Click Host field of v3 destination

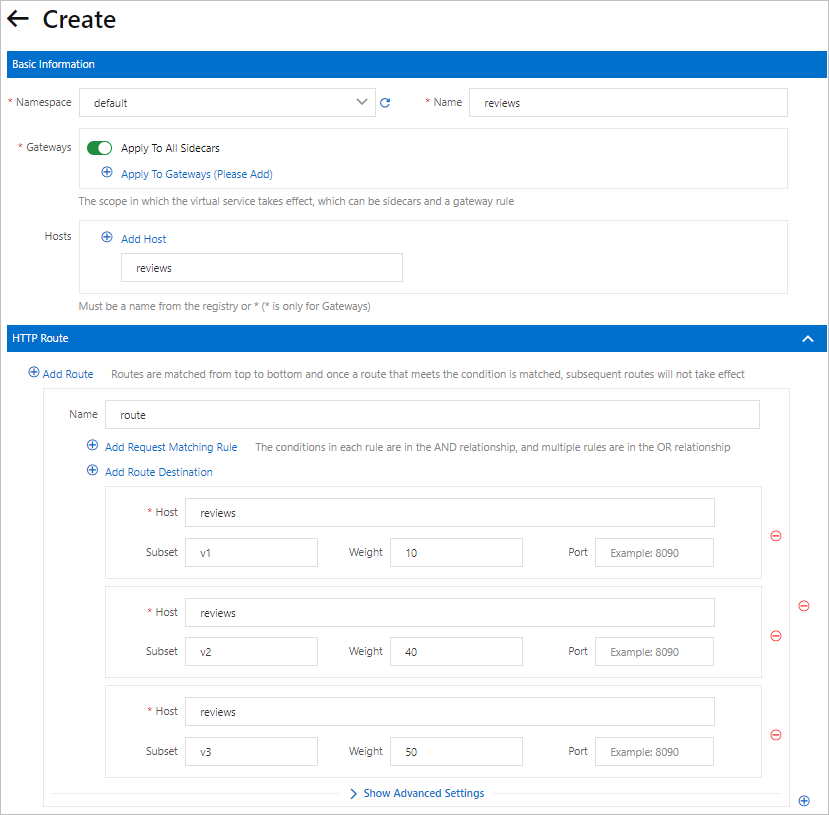click(449, 712)
